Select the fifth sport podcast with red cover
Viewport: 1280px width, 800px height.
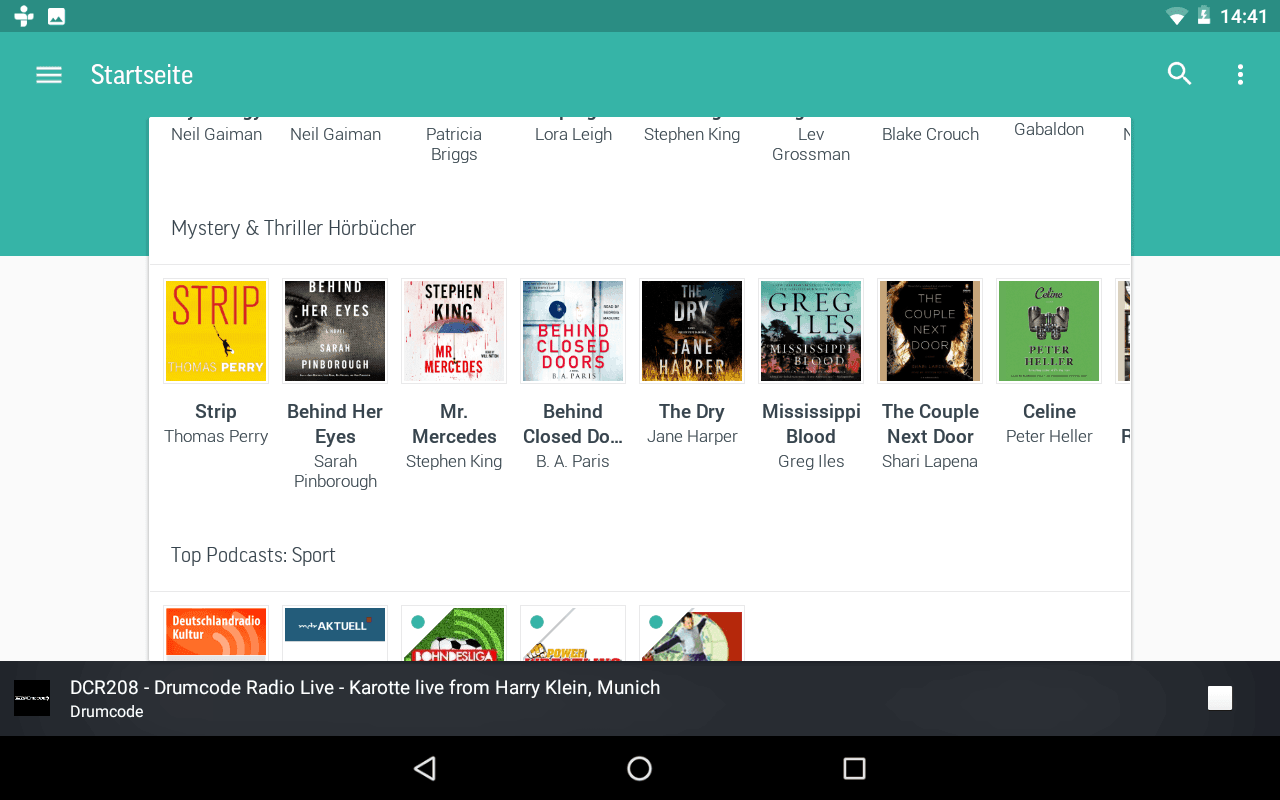692,633
